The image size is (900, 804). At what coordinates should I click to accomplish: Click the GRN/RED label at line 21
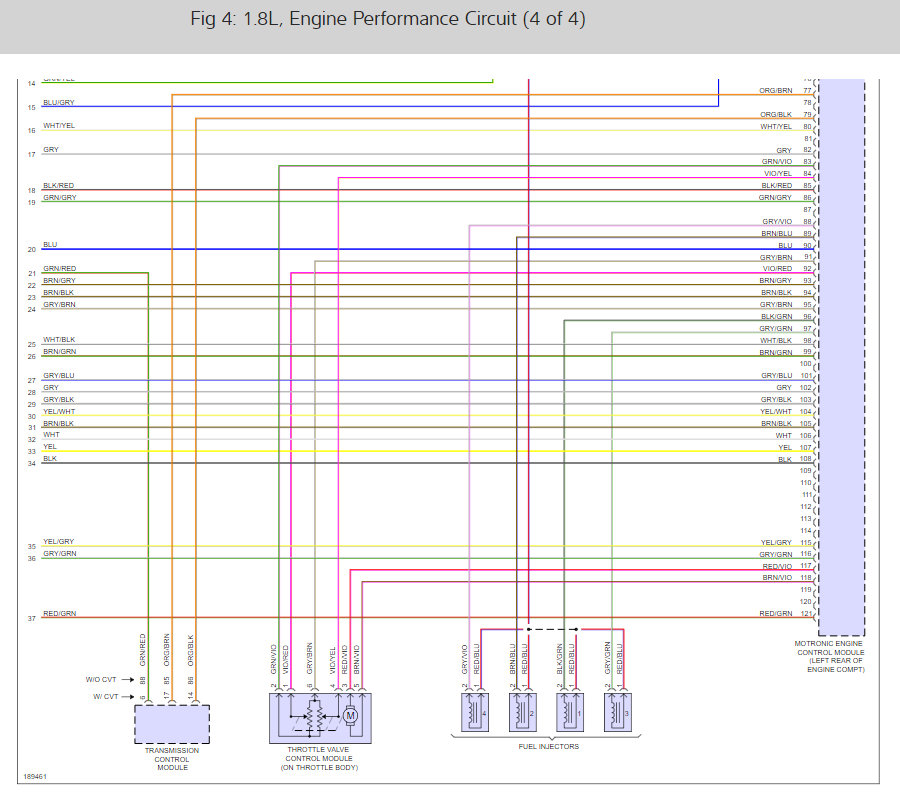[60, 269]
